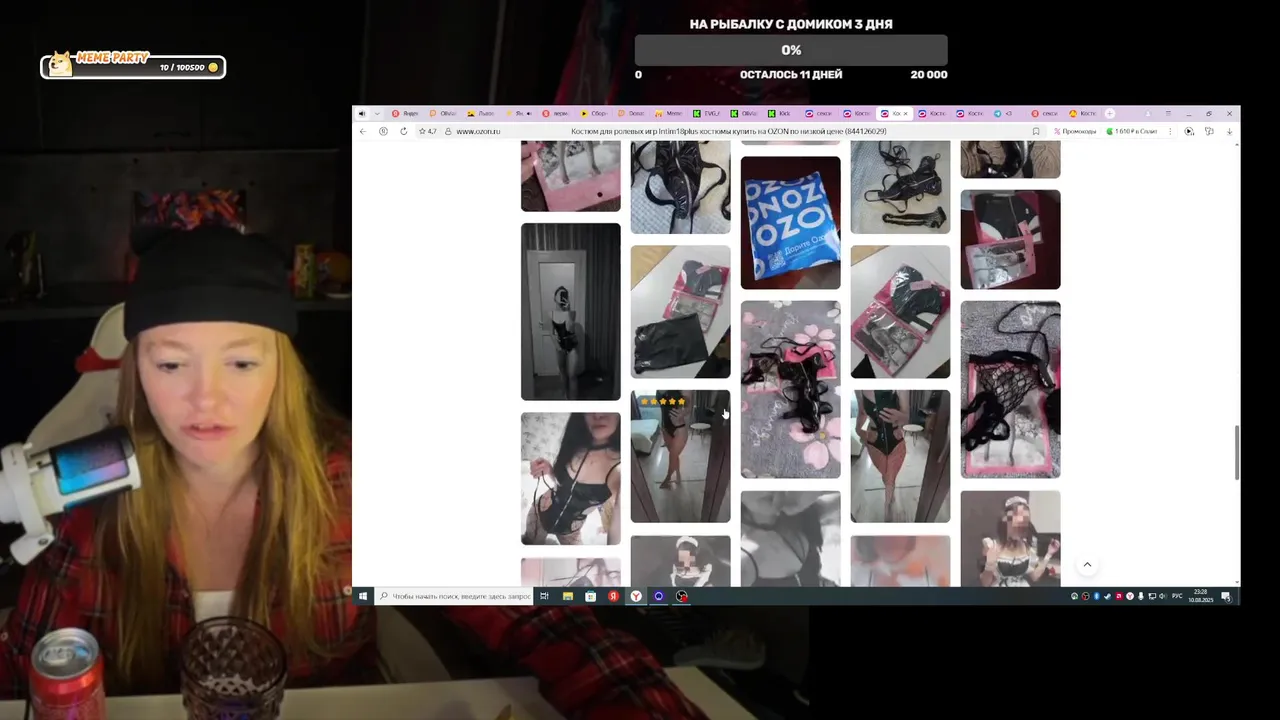Open Yandex Browser on the taskbar
The height and width of the screenshot is (720, 1280).
pyautogui.click(x=636, y=596)
